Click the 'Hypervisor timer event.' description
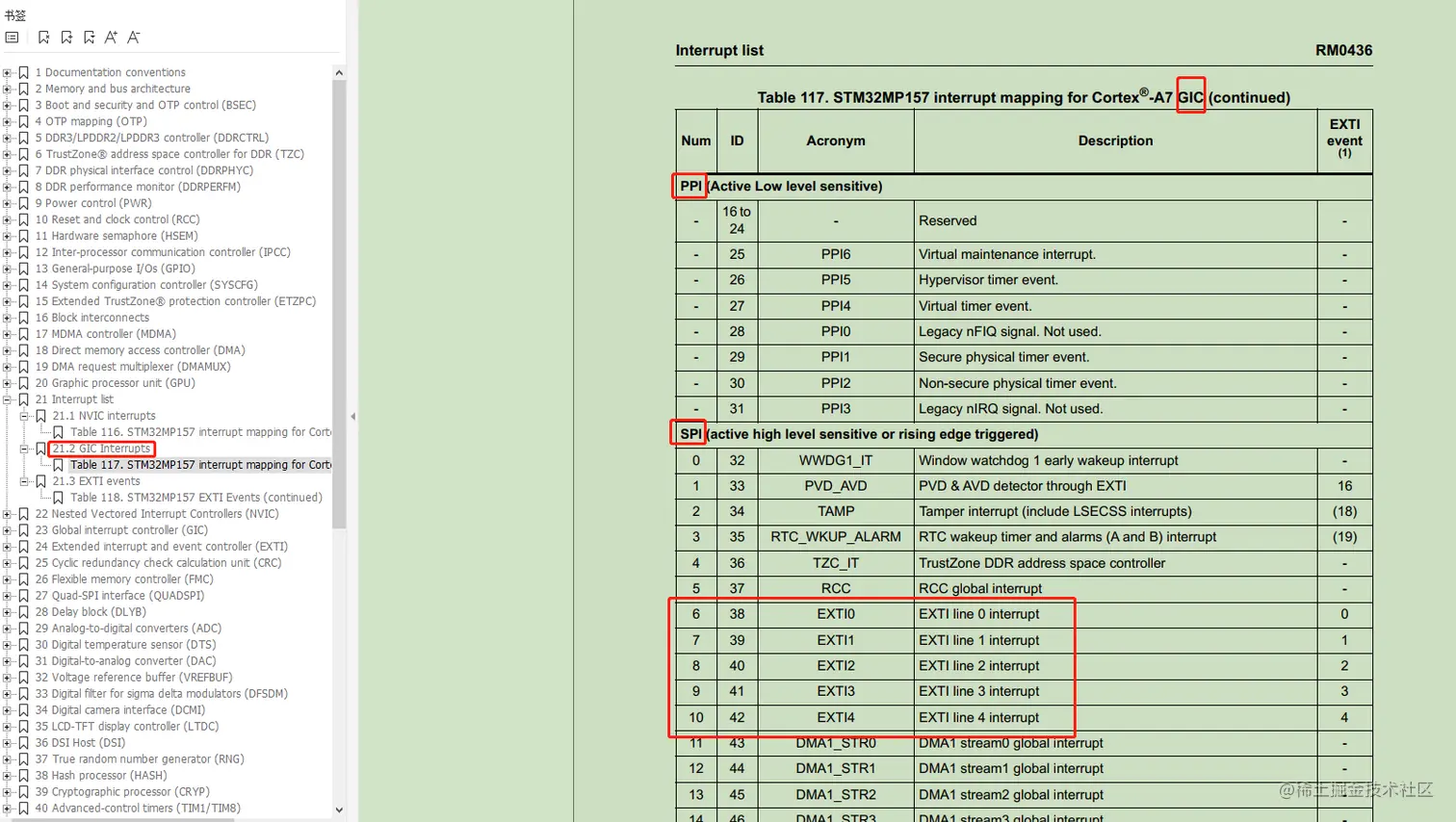1456x822 pixels. (988, 280)
